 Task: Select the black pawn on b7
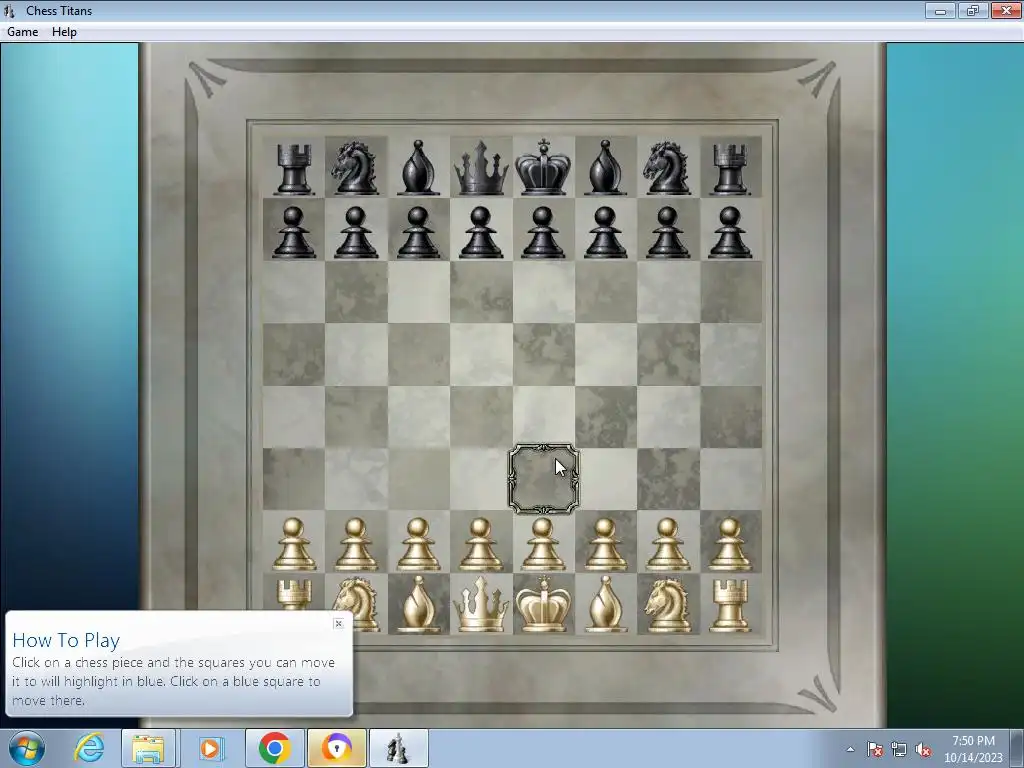pyautogui.click(x=356, y=232)
